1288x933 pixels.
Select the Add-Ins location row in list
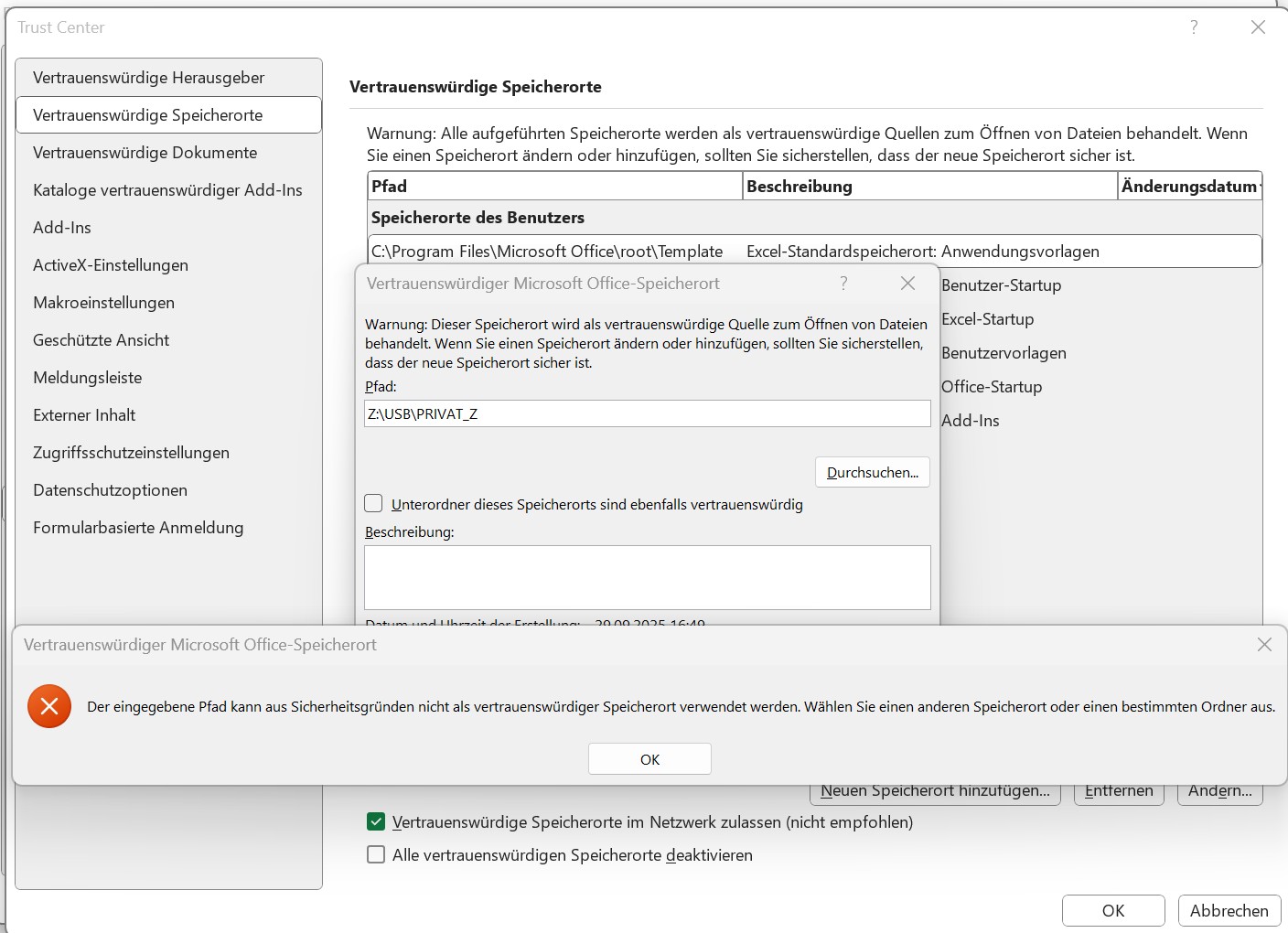click(x=1101, y=421)
